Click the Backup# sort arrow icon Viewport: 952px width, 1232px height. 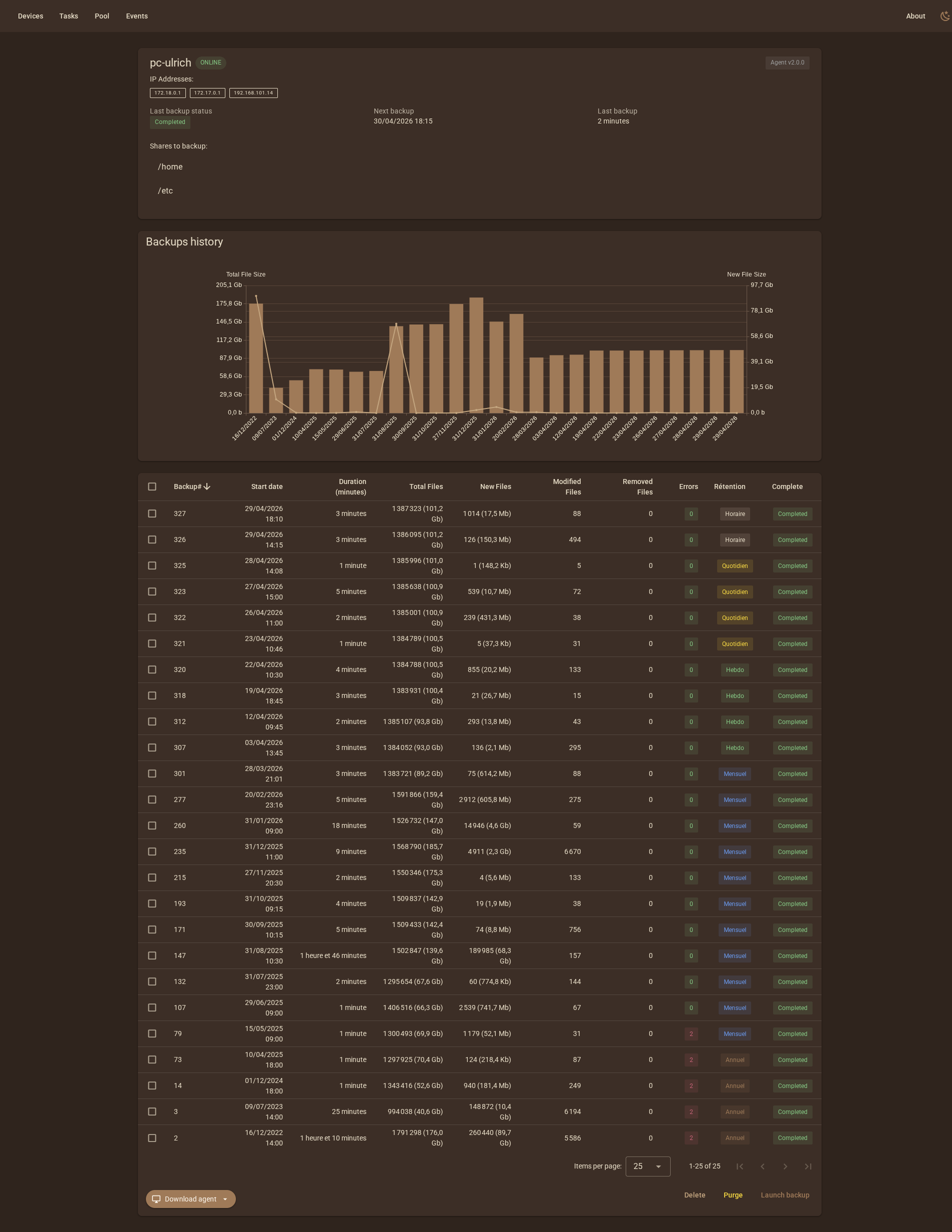[x=207, y=486]
